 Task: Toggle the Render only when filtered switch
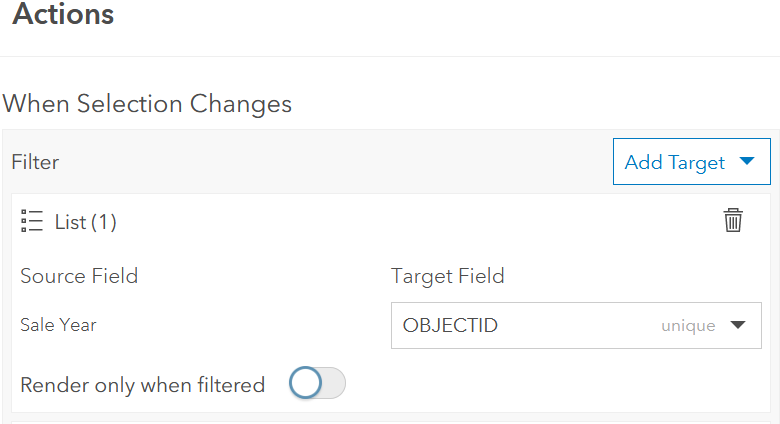click(x=317, y=384)
